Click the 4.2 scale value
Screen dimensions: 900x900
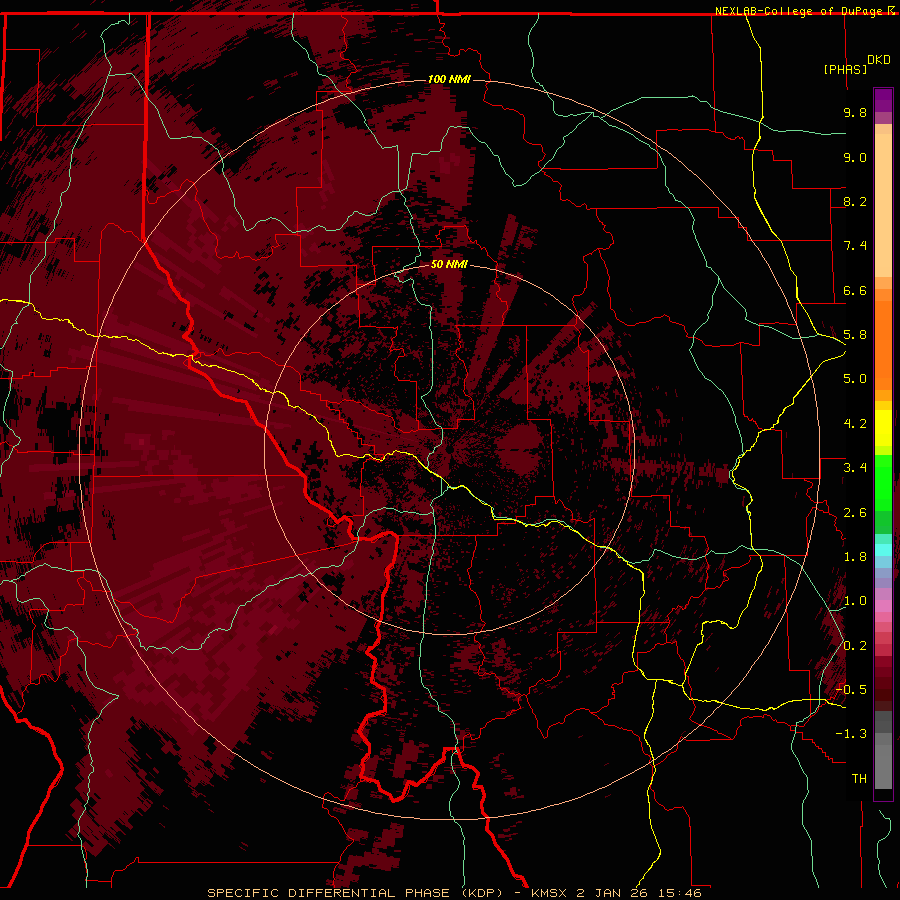tap(855, 424)
